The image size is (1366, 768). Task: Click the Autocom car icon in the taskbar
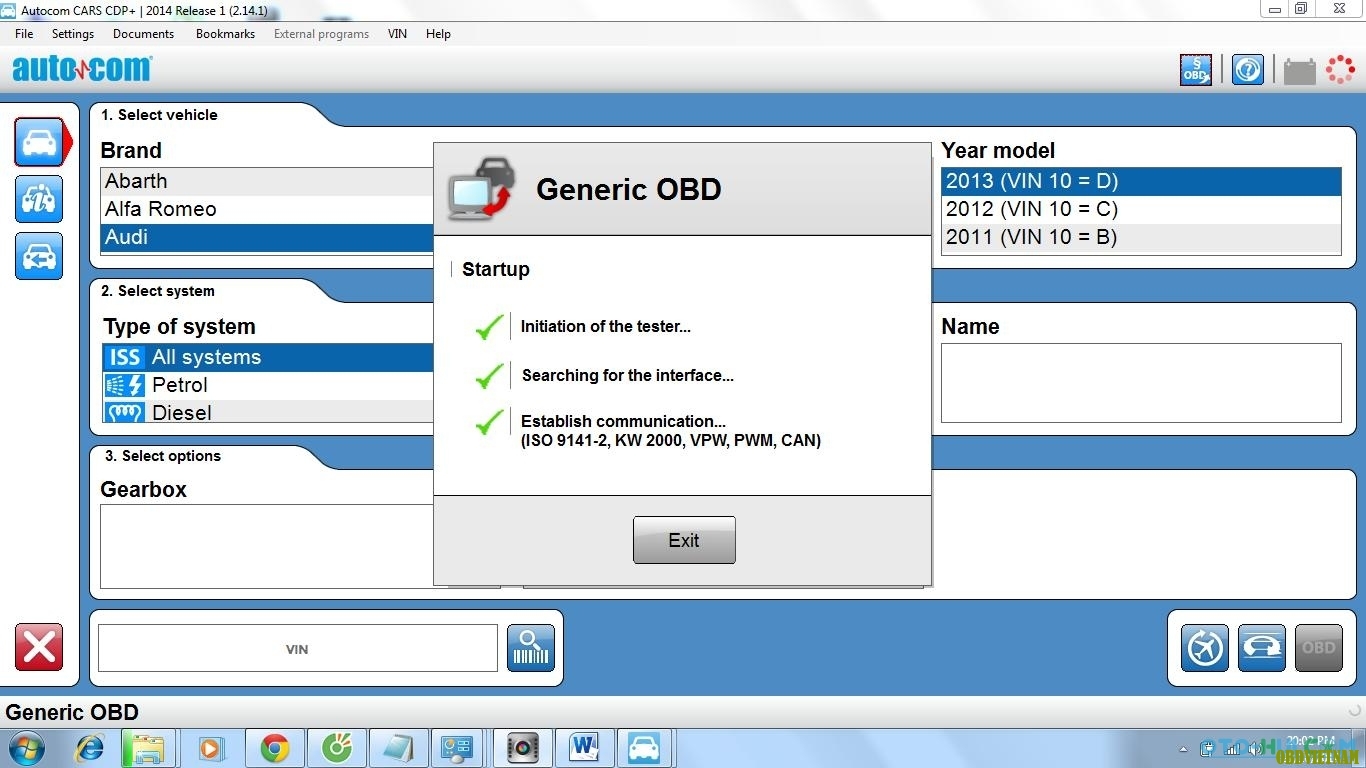click(645, 748)
